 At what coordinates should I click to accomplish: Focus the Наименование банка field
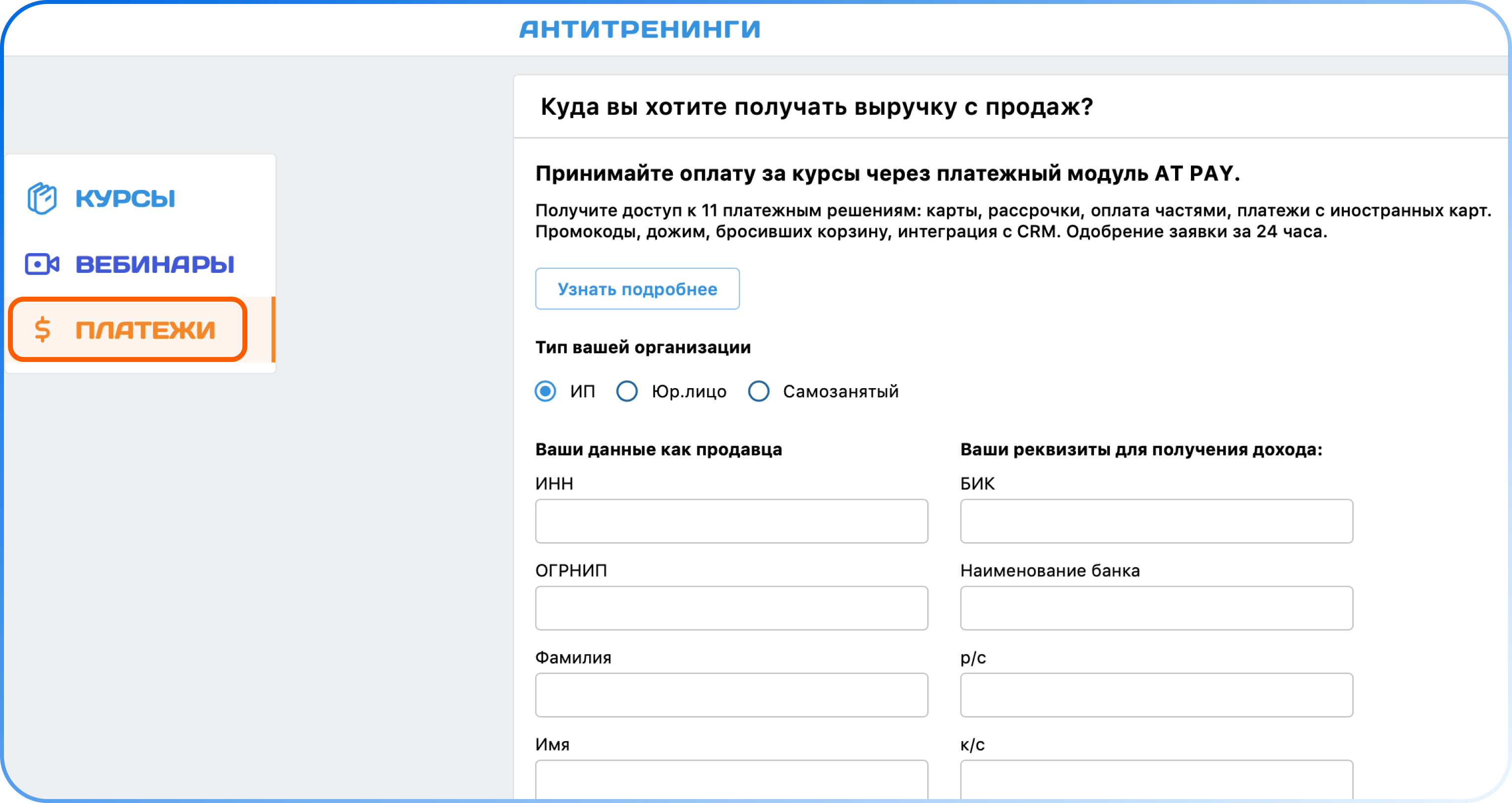(1156, 608)
